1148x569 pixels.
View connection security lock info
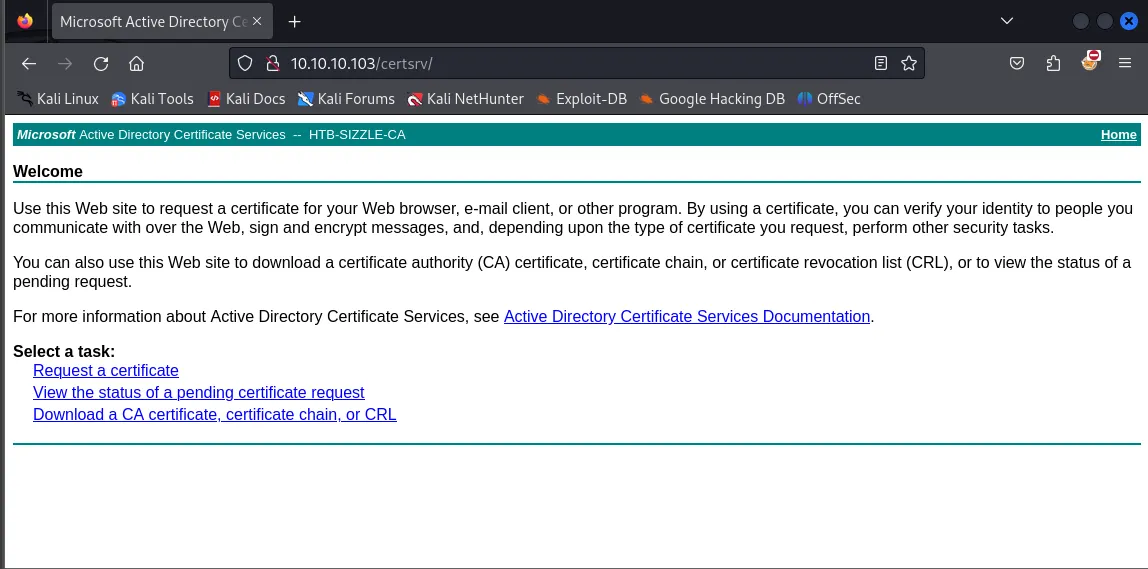[270, 64]
